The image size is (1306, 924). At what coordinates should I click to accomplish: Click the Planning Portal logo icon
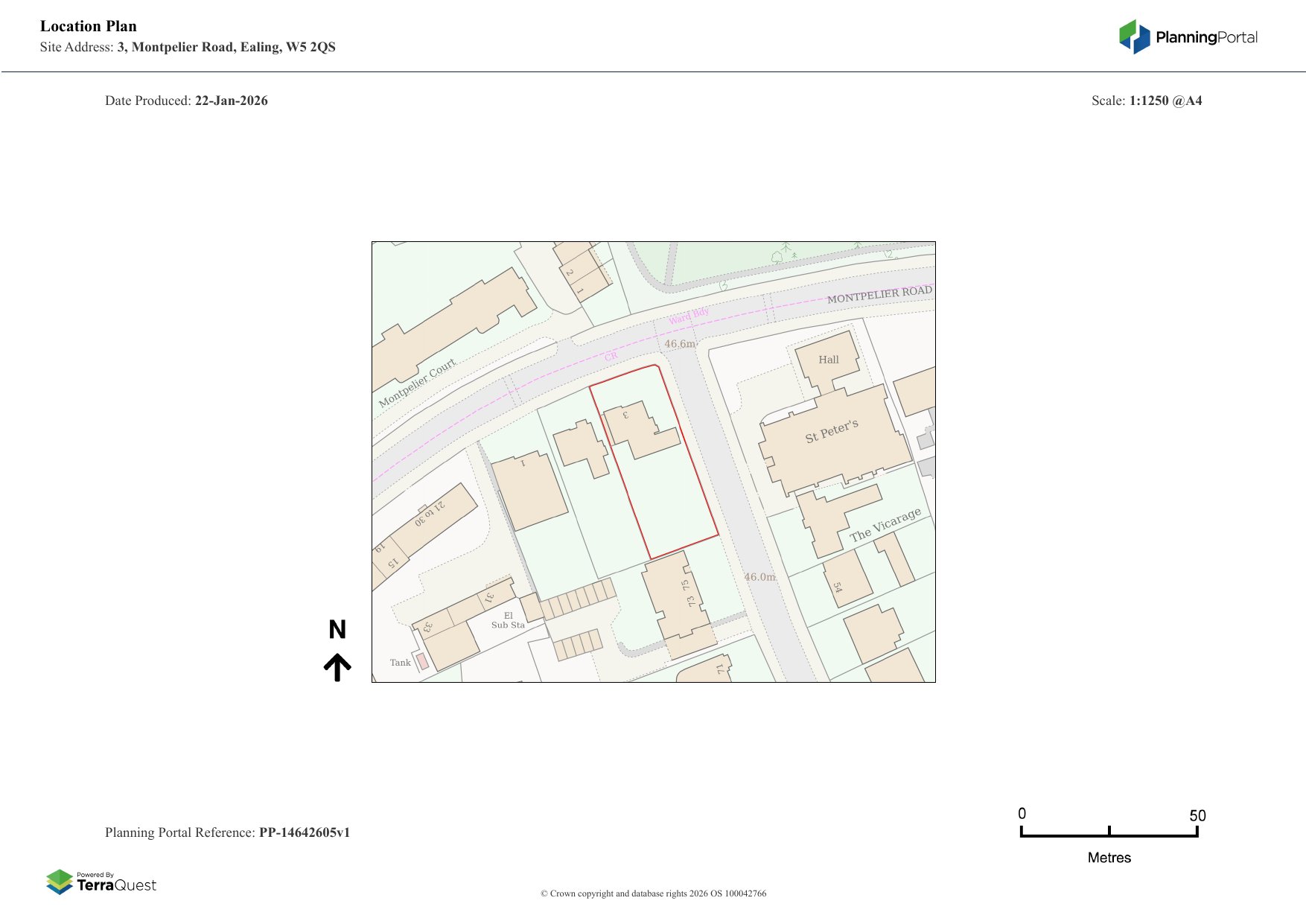[x=1134, y=37]
